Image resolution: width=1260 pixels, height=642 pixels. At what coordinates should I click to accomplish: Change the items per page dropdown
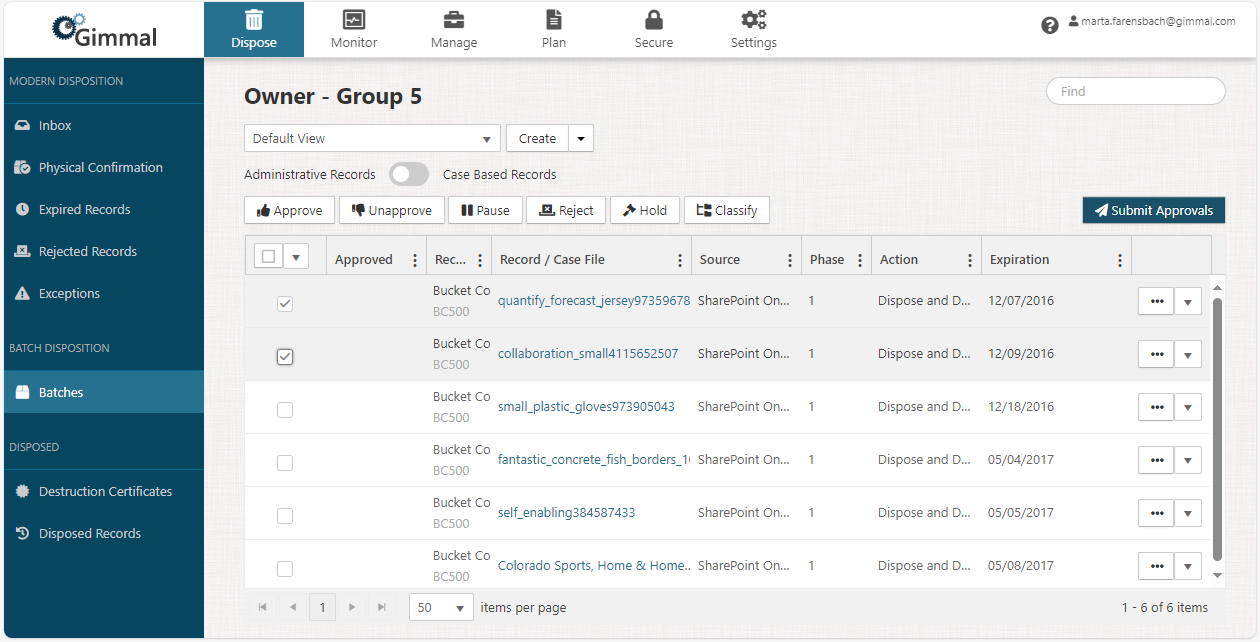coord(441,608)
